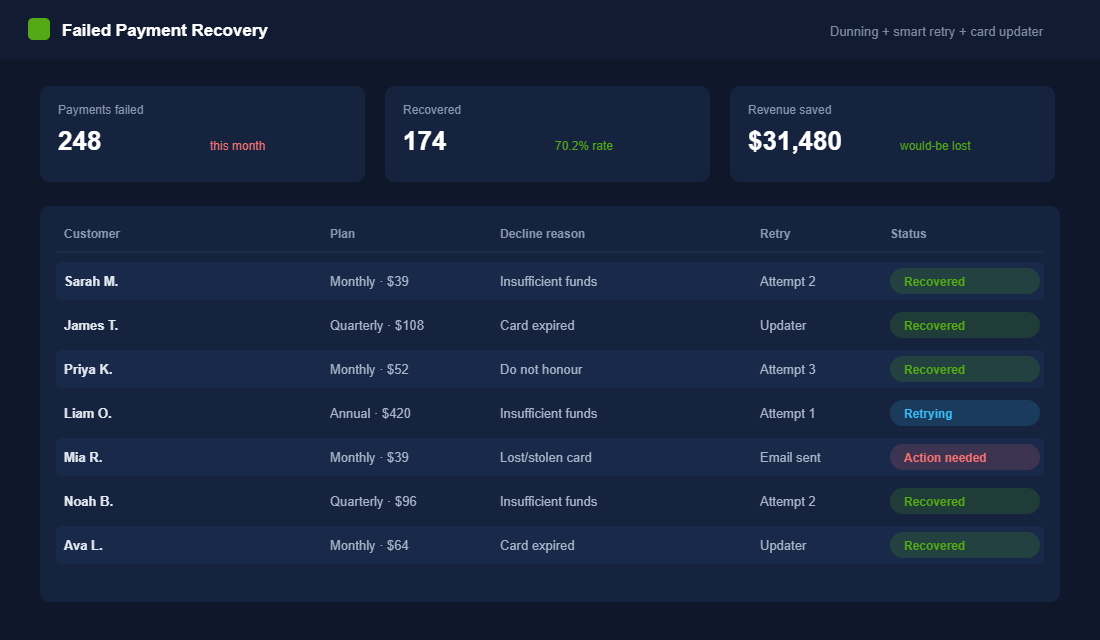Select customer Ava L.
The height and width of the screenshot is (640, 1100).
83,545
